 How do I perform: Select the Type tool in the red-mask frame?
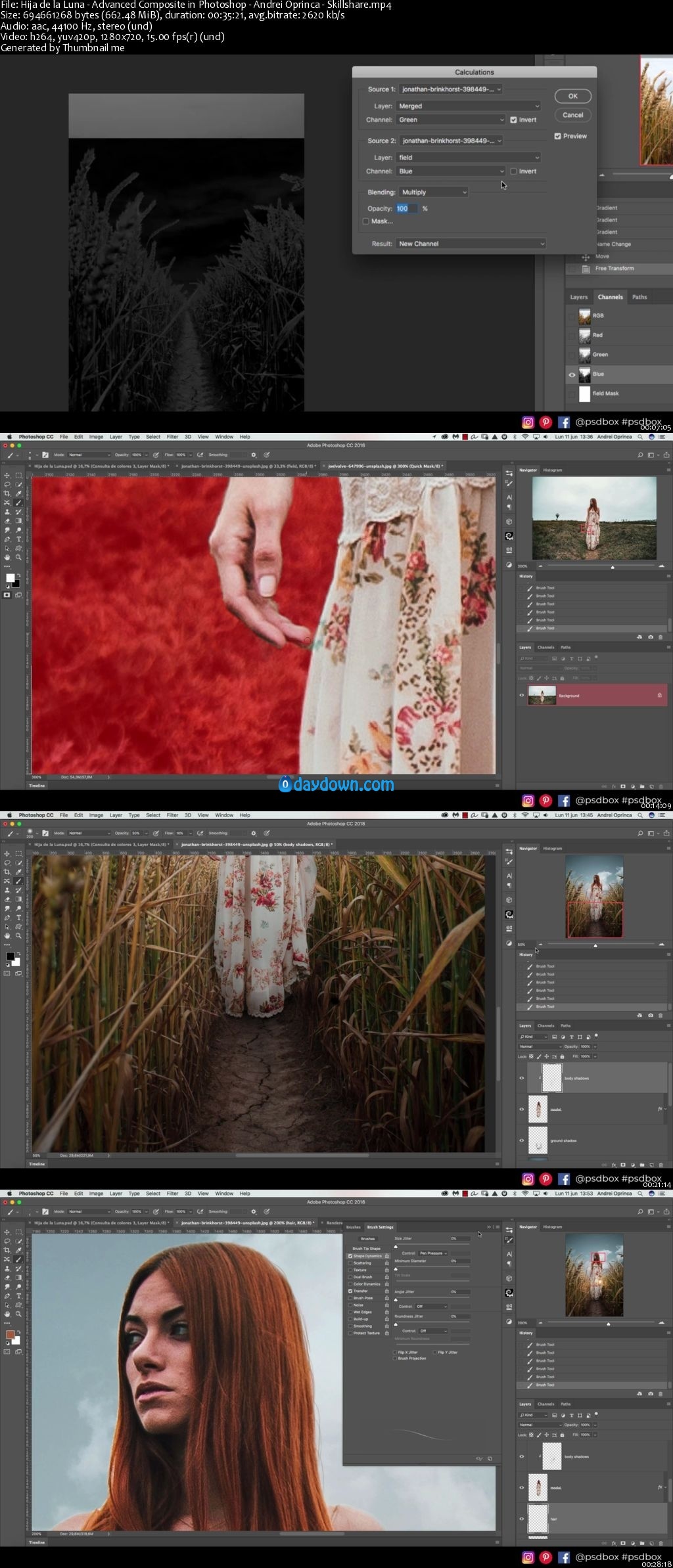[x=18, y=539]
